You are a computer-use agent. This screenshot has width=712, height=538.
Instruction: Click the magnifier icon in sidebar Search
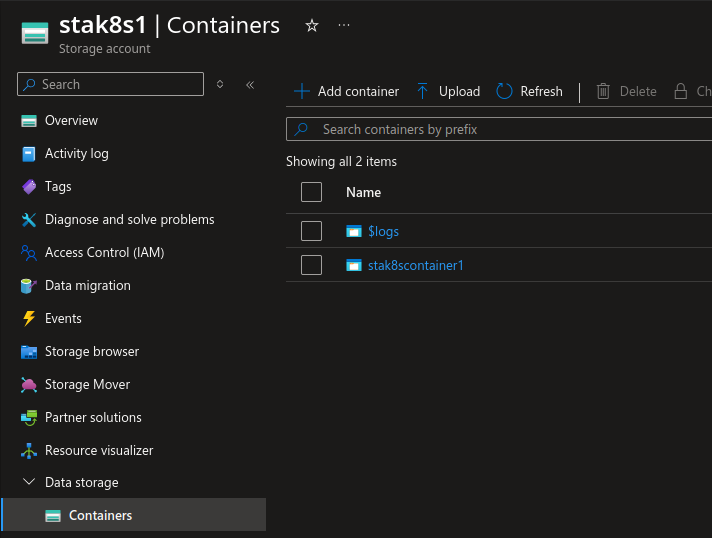30,84
